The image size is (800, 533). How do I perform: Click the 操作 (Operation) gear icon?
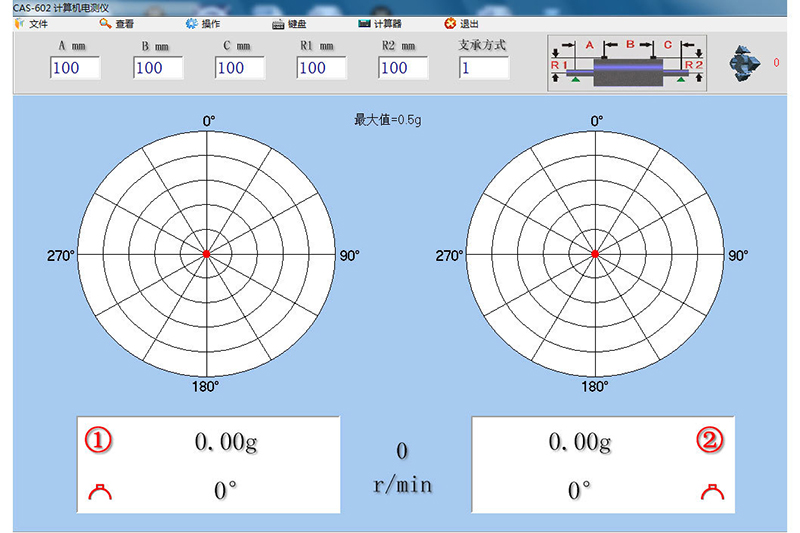pyautogui.click(x=191, y=23)
